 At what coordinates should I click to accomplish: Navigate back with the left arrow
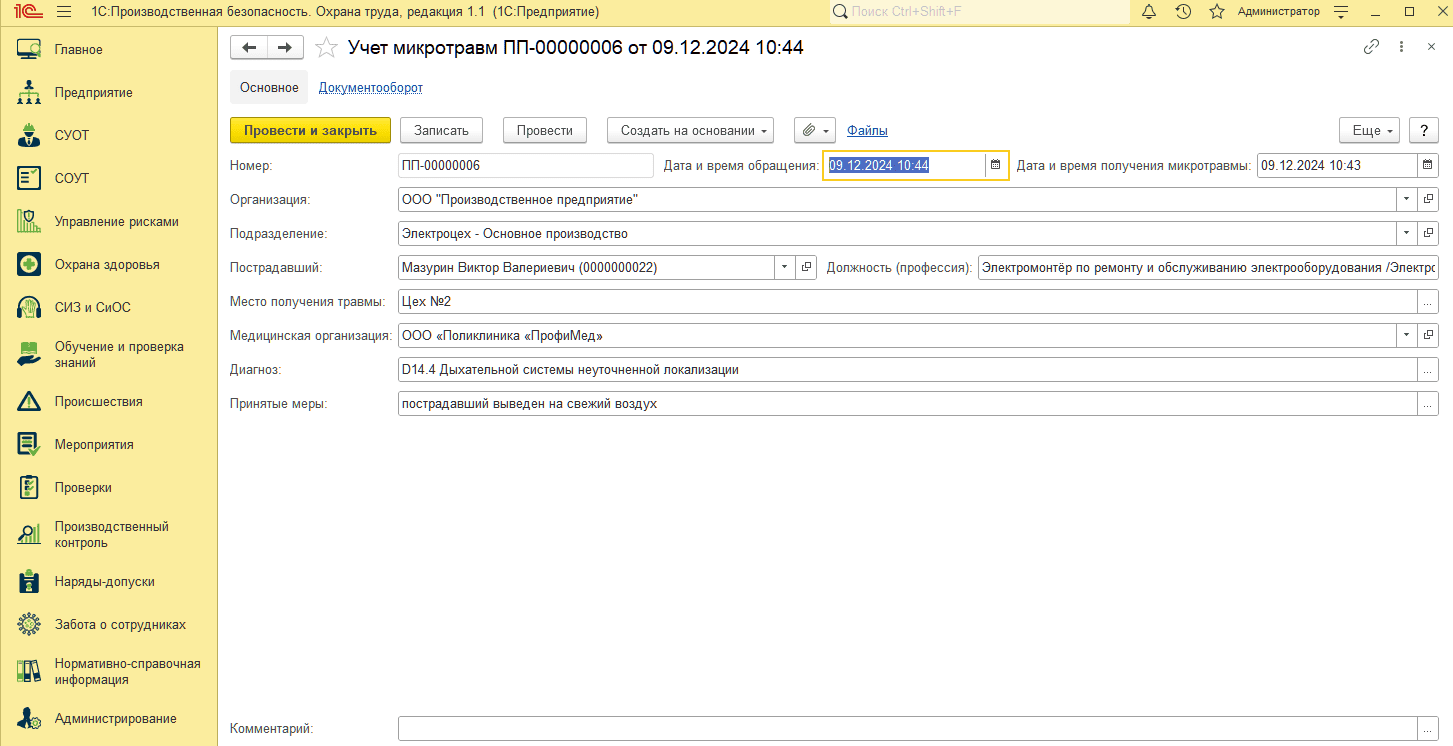pyautogui.click(x=249, y=48)
